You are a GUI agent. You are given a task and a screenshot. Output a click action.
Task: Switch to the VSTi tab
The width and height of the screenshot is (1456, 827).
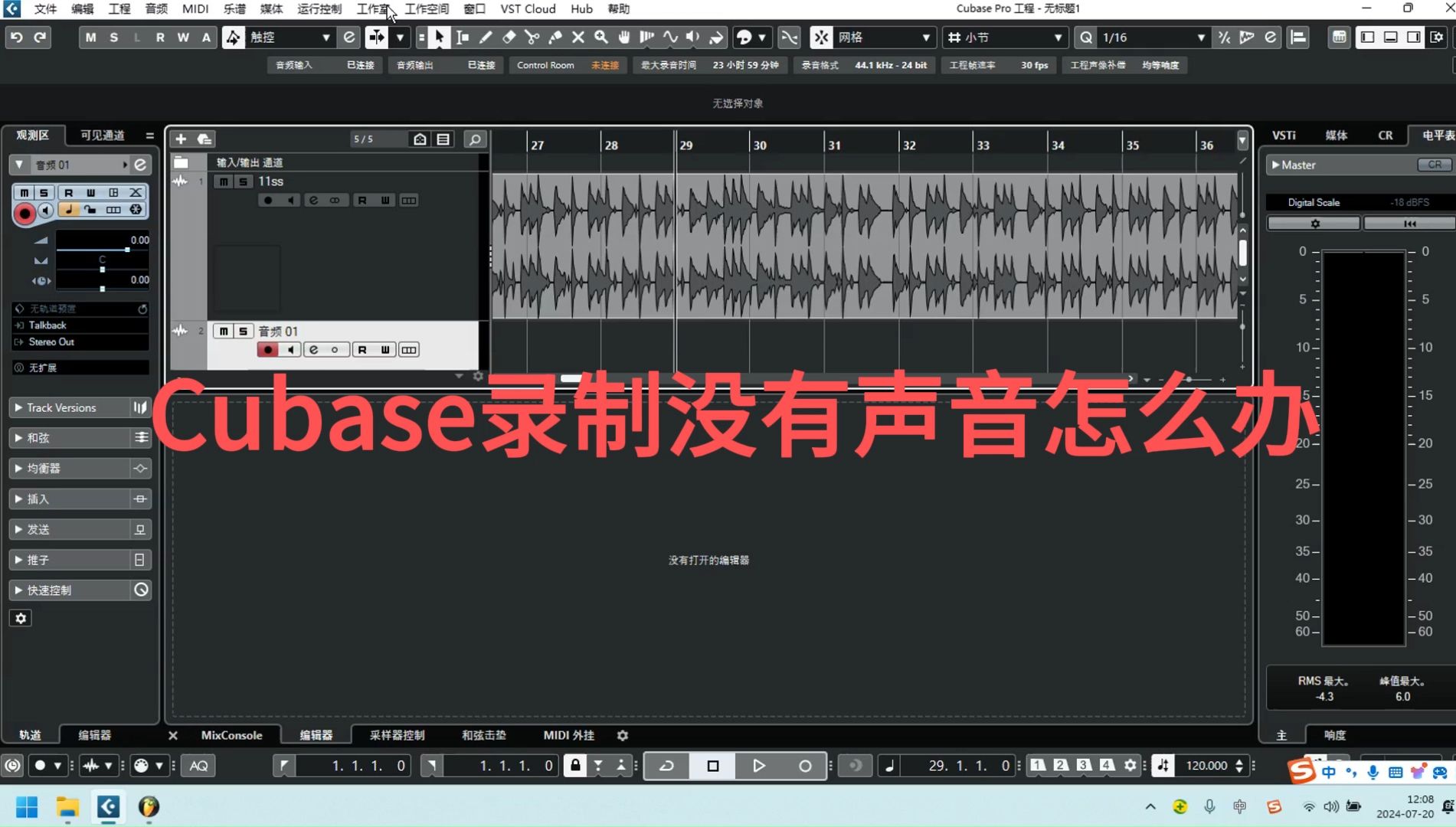(x=1284, y=135)
